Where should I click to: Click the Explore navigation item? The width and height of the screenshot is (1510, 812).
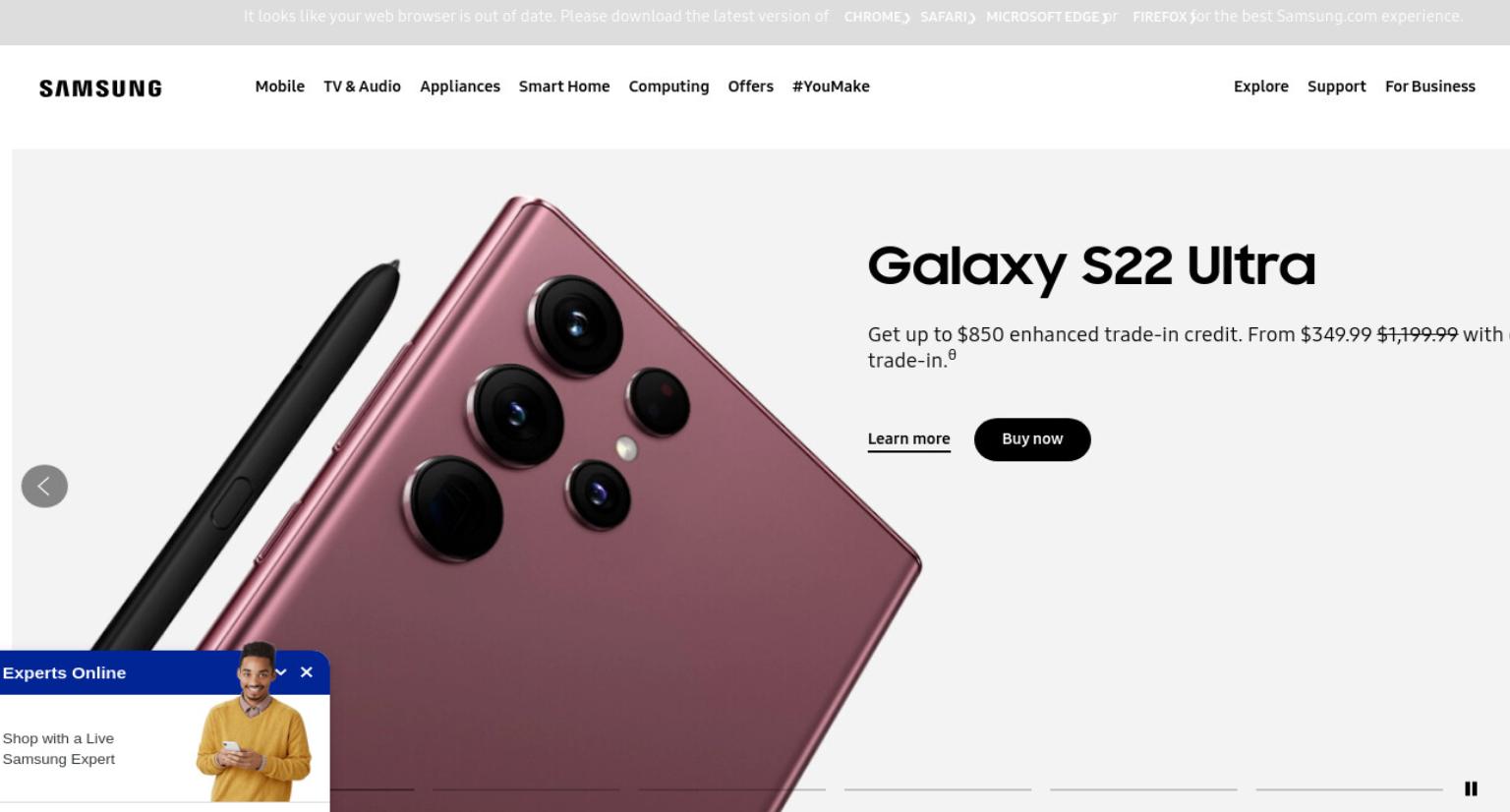[1261, 87]
